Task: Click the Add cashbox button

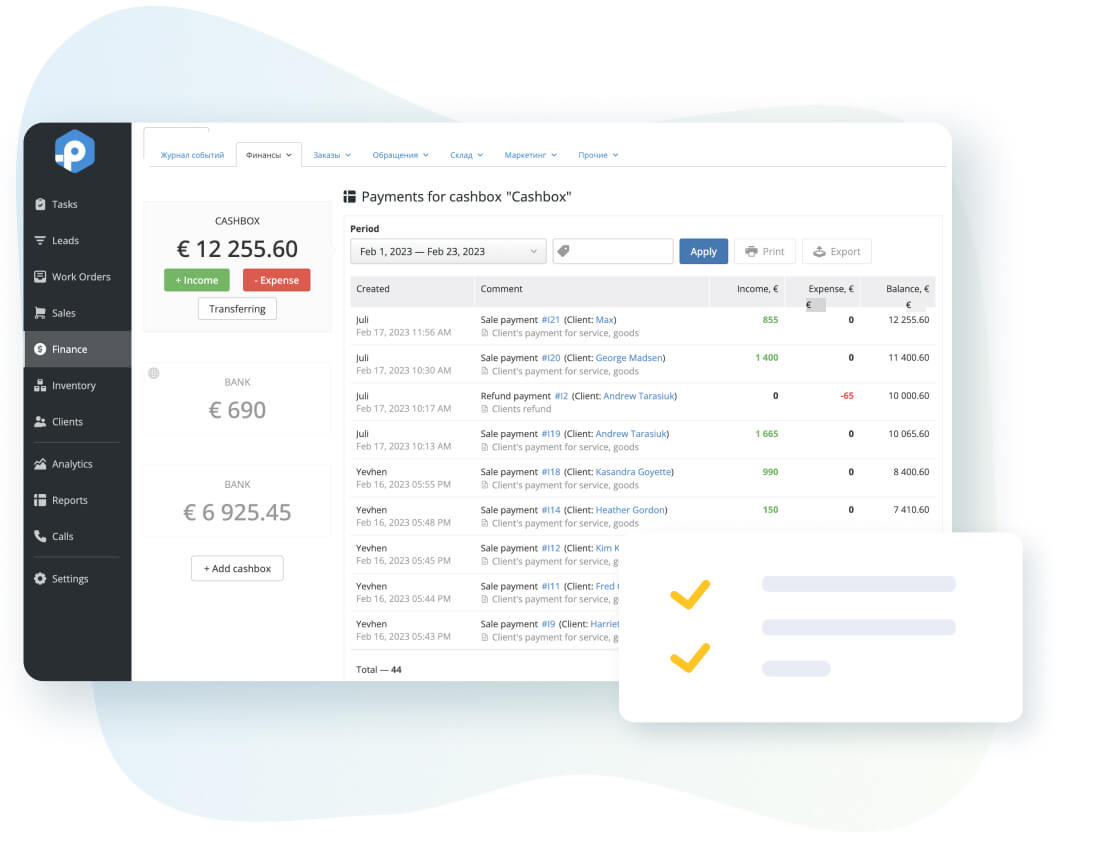Action: pyautogui.click(x=237, y=568)
